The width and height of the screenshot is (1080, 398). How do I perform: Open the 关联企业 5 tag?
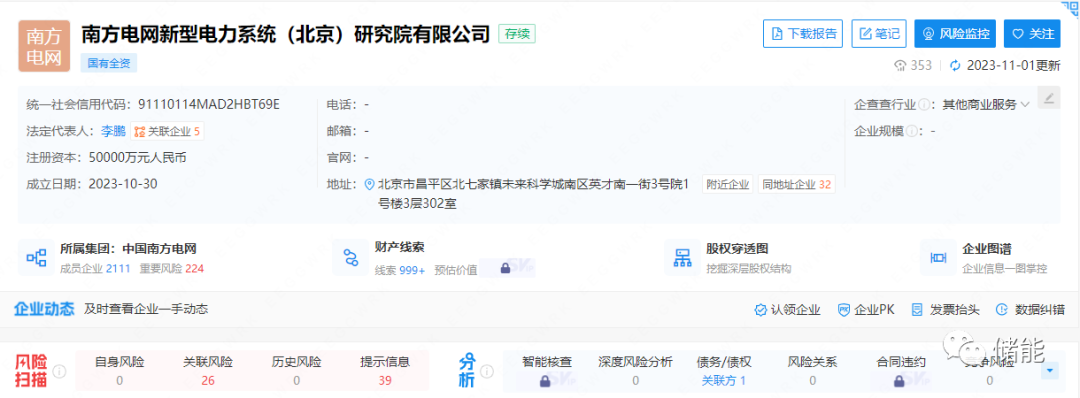[167, 131]
